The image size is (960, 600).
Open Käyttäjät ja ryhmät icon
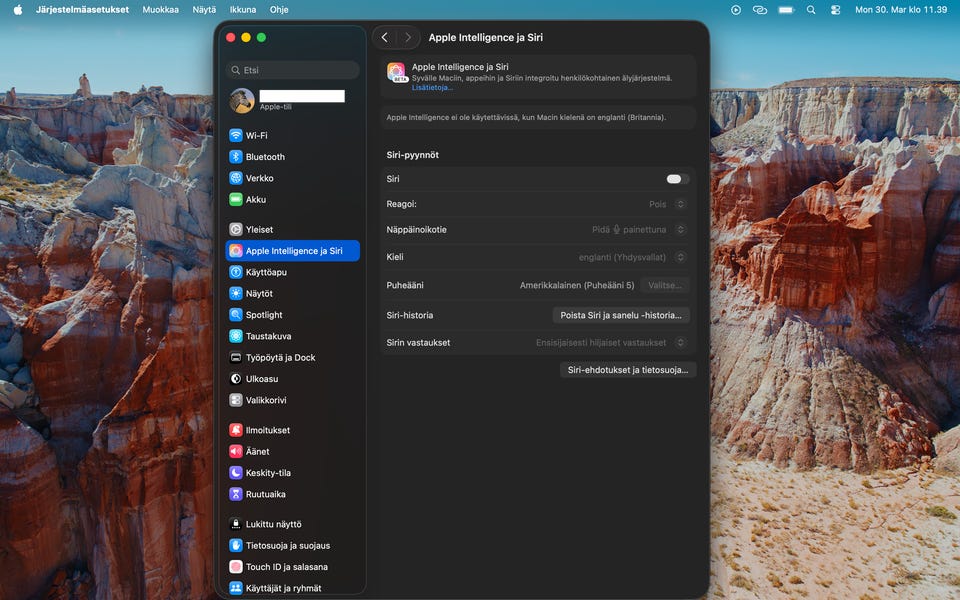click(236, 588)
